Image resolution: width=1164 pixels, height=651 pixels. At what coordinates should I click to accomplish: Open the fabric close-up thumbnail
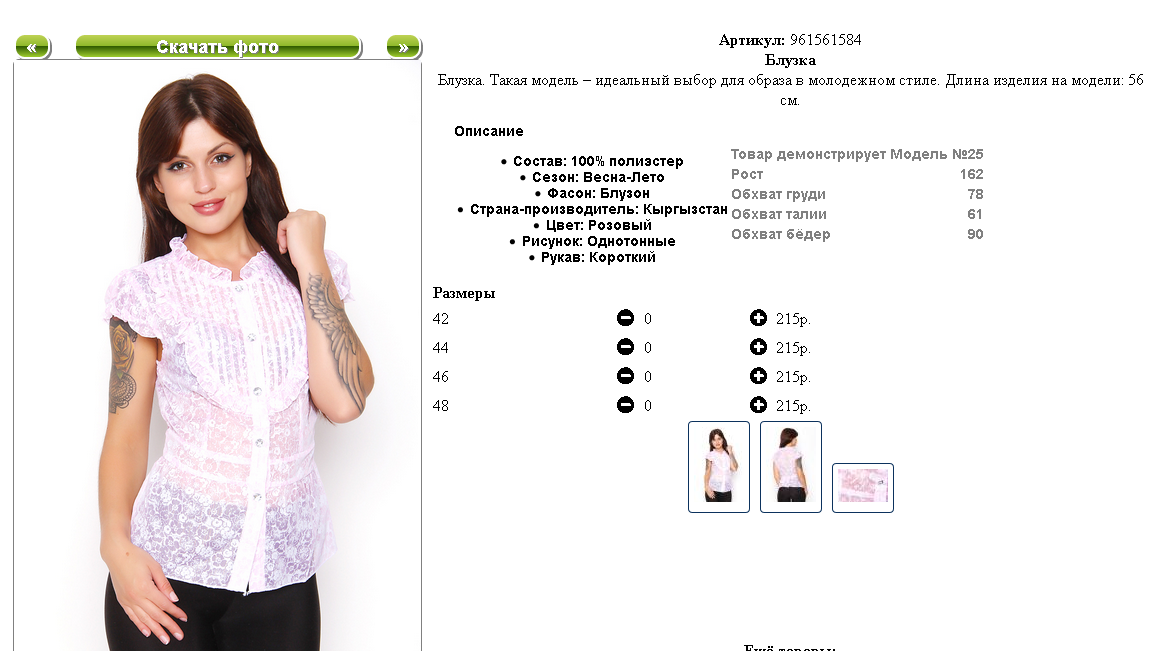click(x=863, y=488)
